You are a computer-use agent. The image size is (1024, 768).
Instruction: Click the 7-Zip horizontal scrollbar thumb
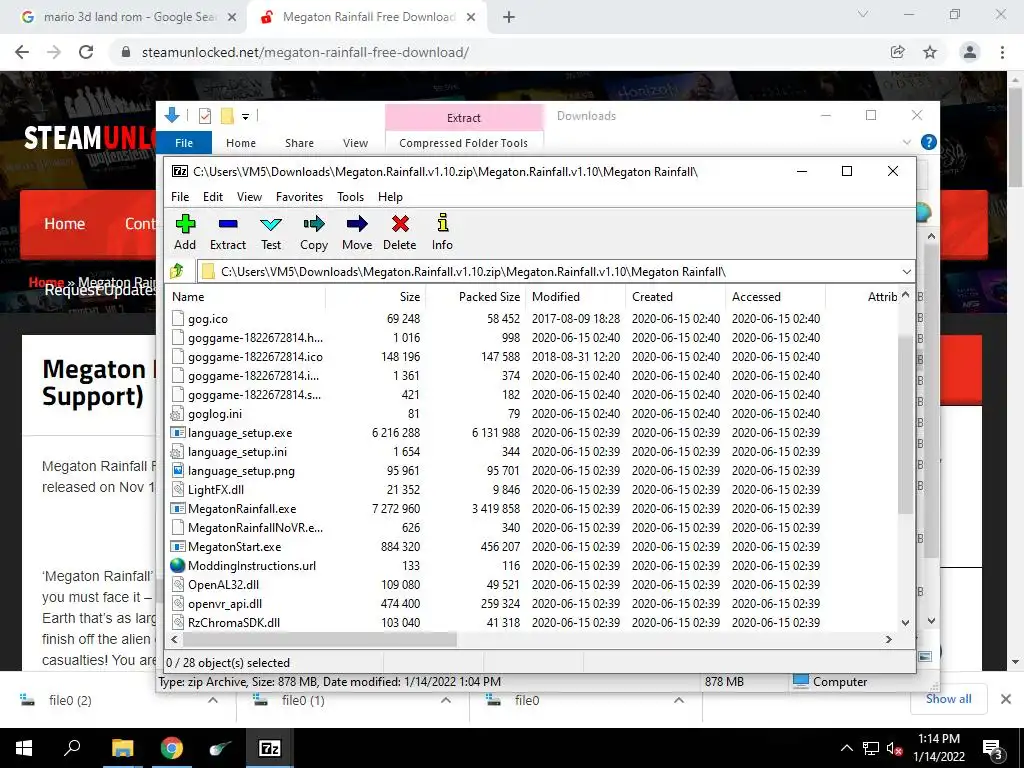(319, 640)
